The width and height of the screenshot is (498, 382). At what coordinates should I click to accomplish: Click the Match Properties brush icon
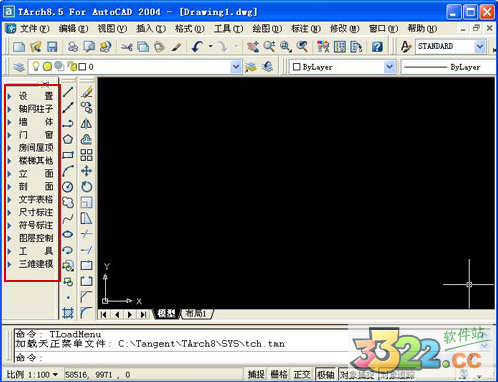[x=176, y=47]
